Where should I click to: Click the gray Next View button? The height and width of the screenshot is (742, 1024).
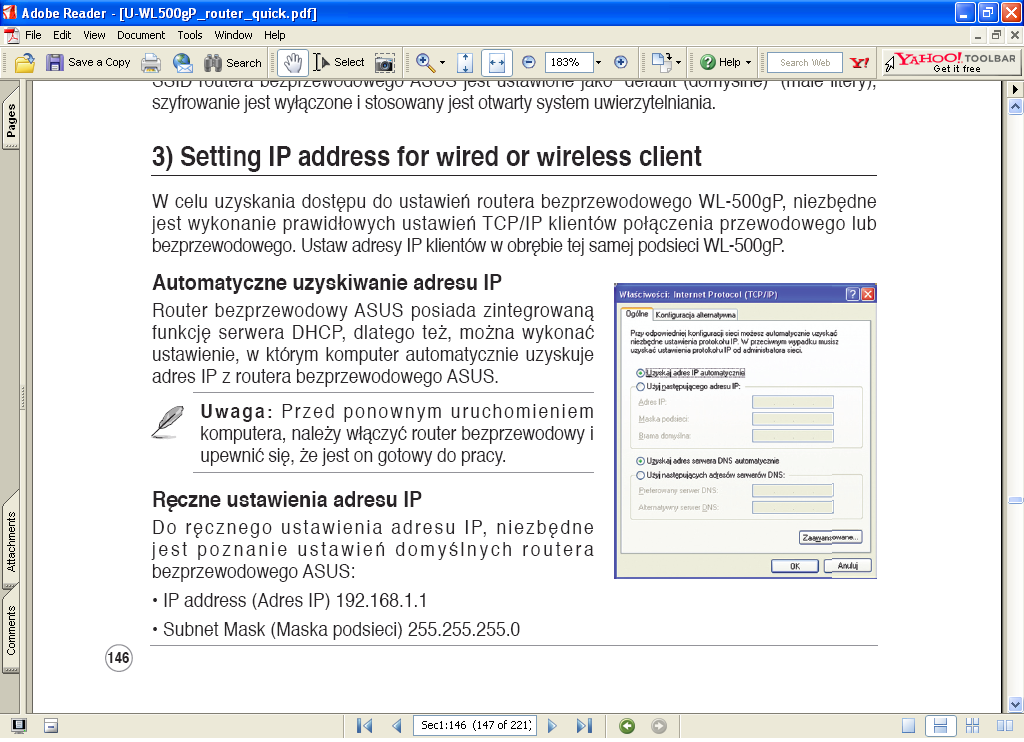[659, 726]
